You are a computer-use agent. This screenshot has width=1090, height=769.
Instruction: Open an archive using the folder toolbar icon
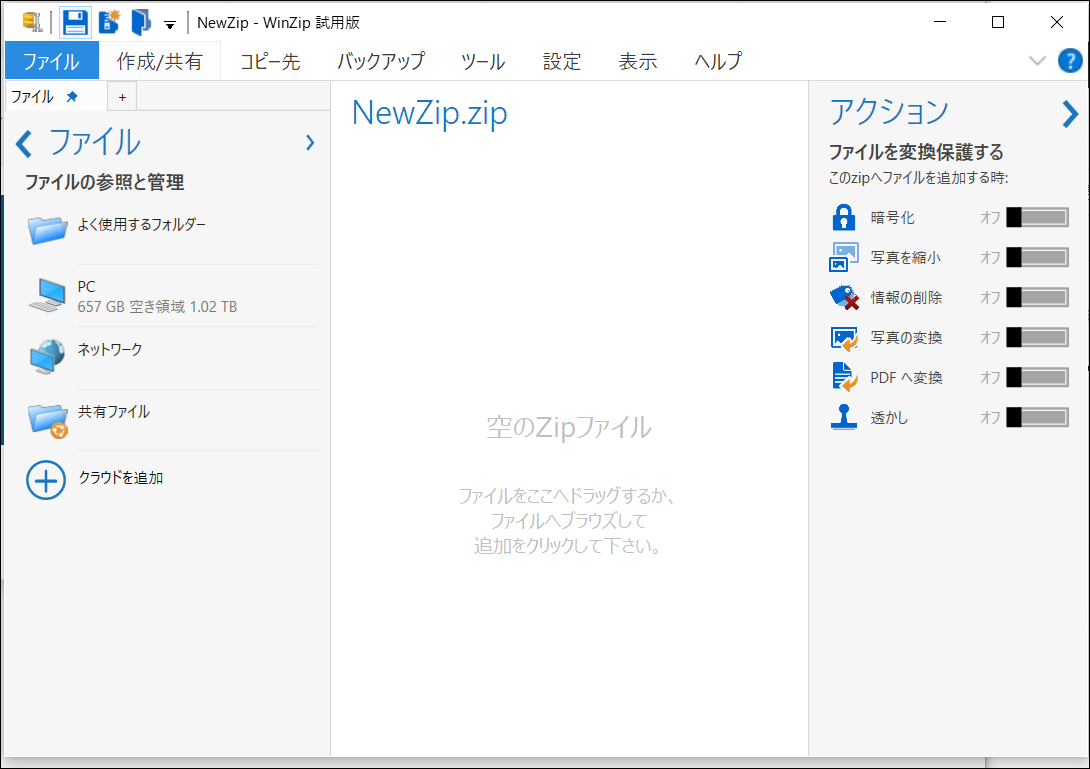point(138,21)
